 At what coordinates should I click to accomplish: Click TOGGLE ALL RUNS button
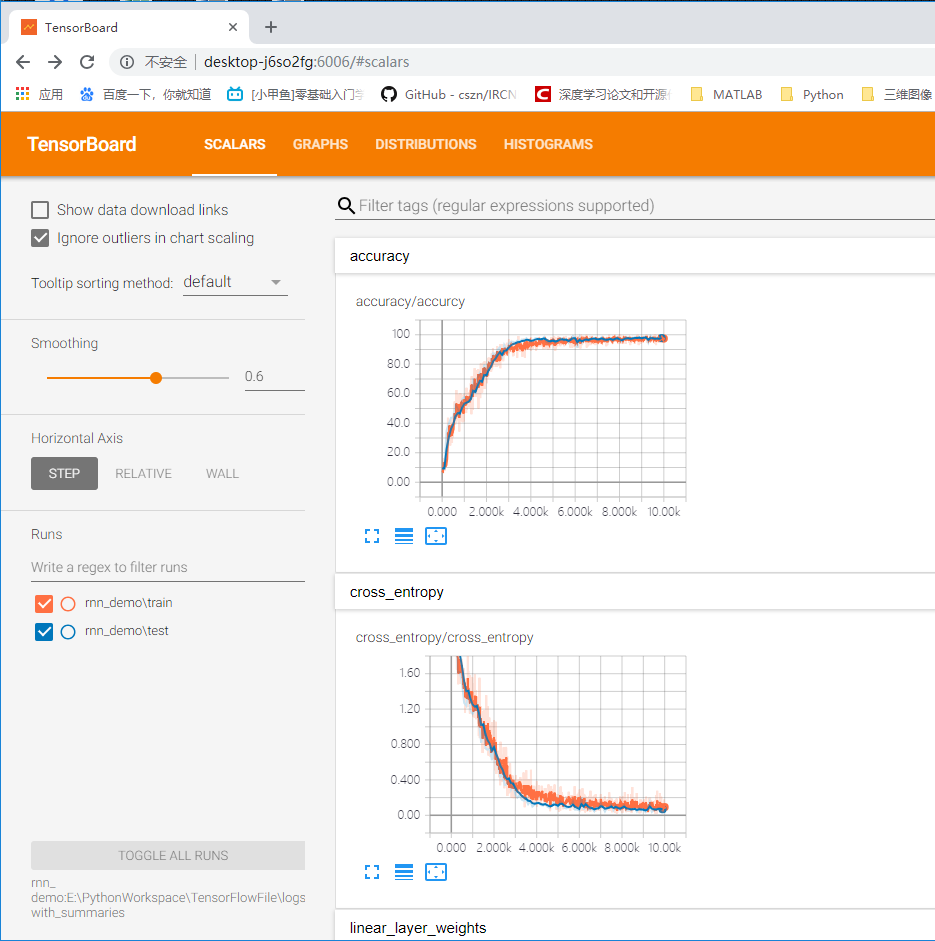[168, 855]
